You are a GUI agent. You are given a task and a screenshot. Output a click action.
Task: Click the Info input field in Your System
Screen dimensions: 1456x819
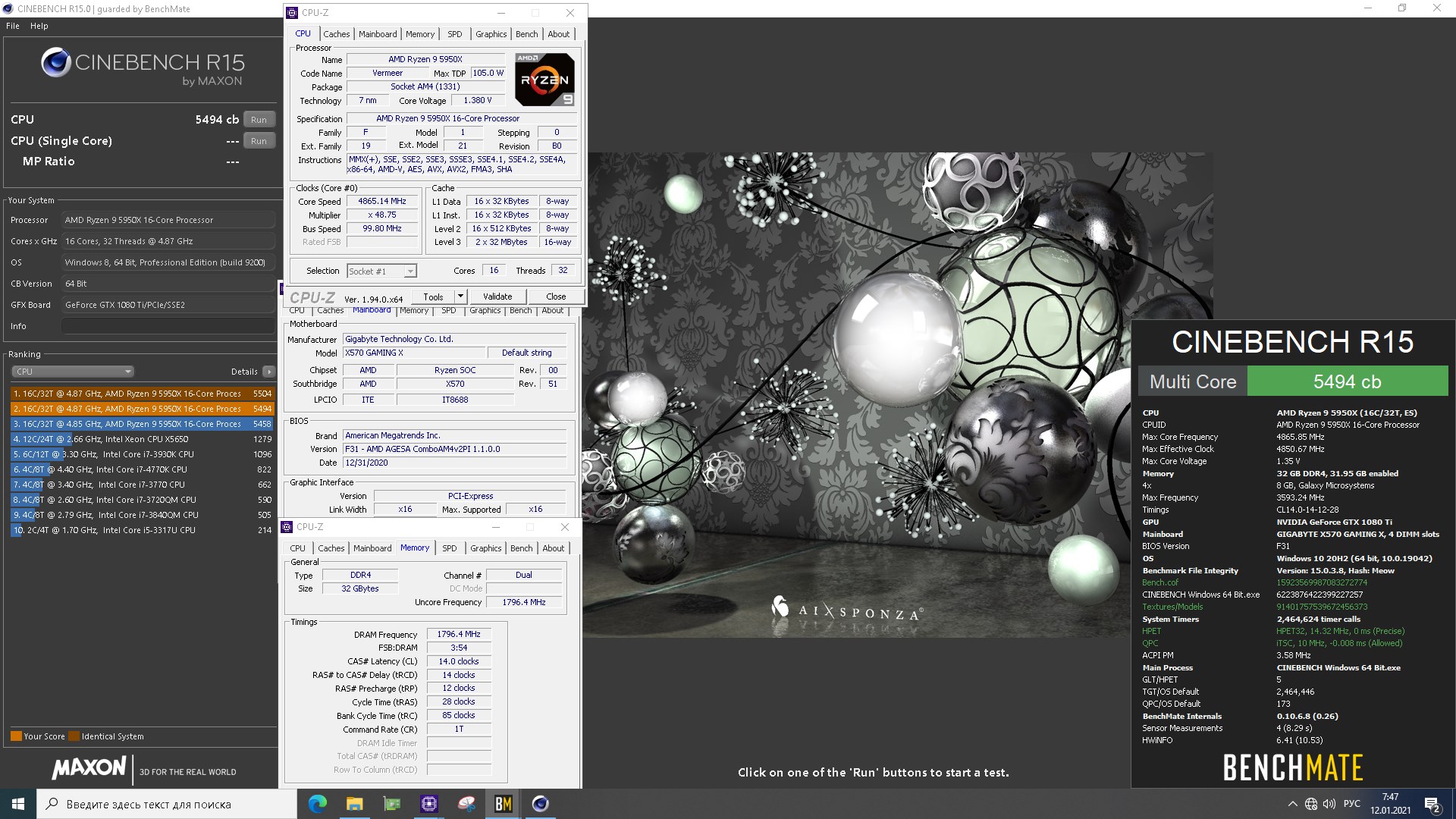(x=168, y=326)
